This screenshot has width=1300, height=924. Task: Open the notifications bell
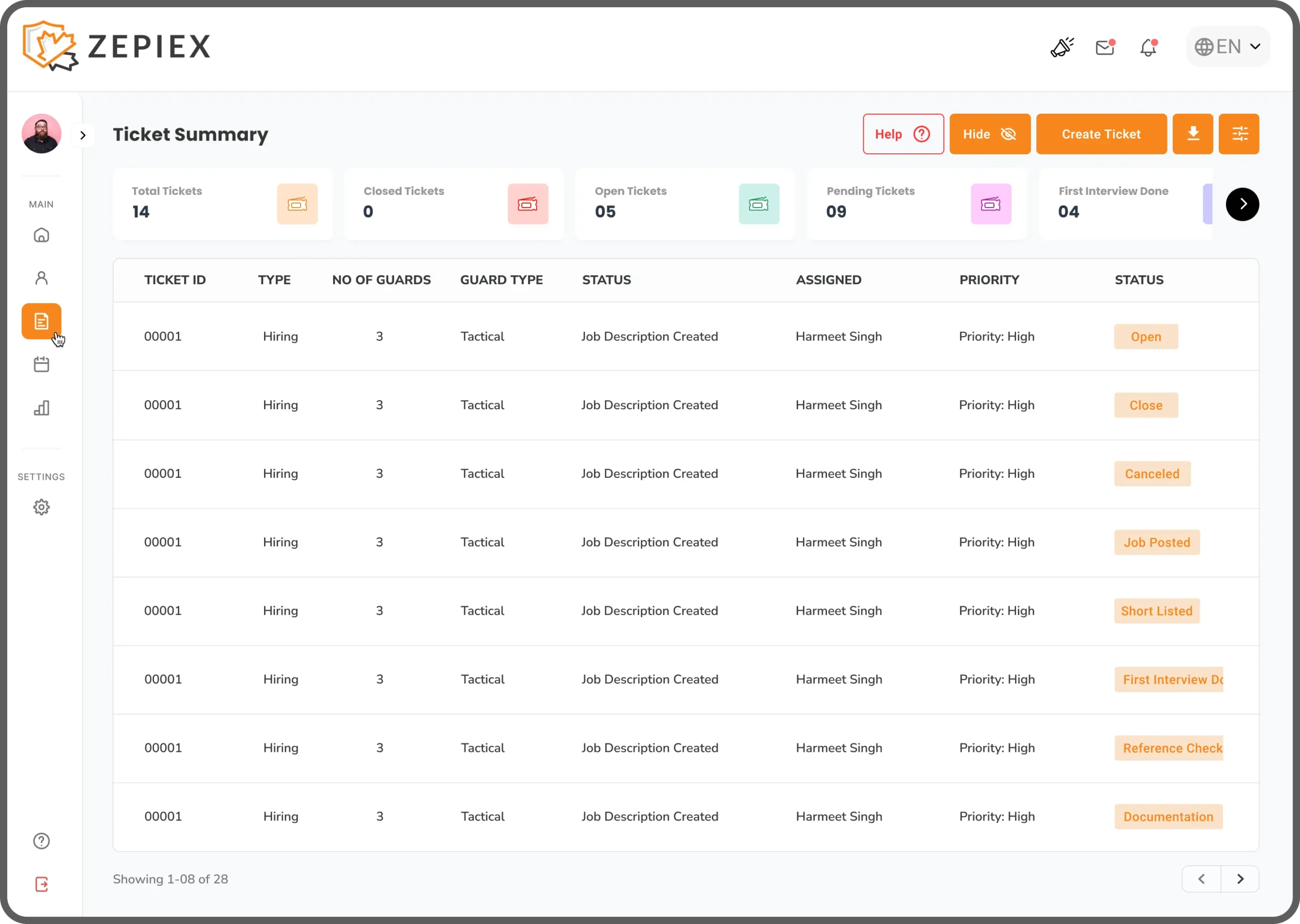[1148, 47]
